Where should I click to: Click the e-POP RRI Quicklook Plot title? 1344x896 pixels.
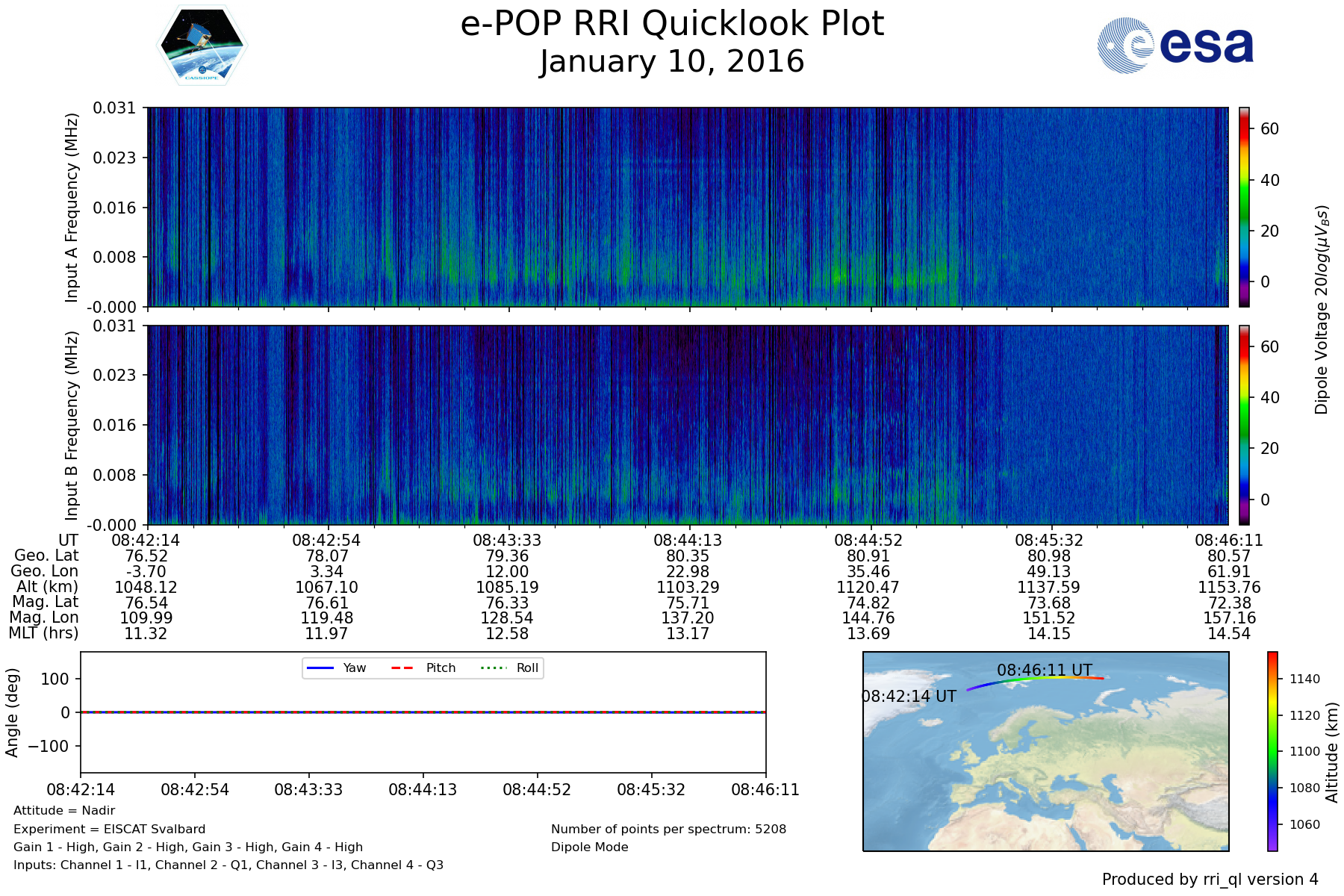click(672, 24)
